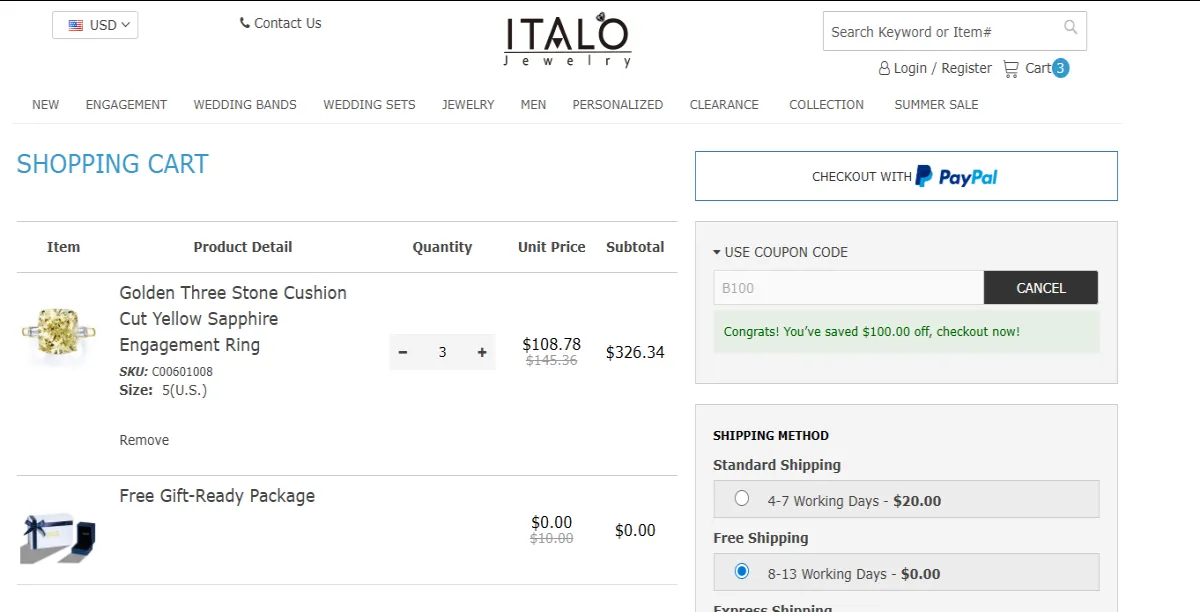
Task: Click the struck-through $10.00 package price
Action: pyautogui.click(x=551, y=539)
